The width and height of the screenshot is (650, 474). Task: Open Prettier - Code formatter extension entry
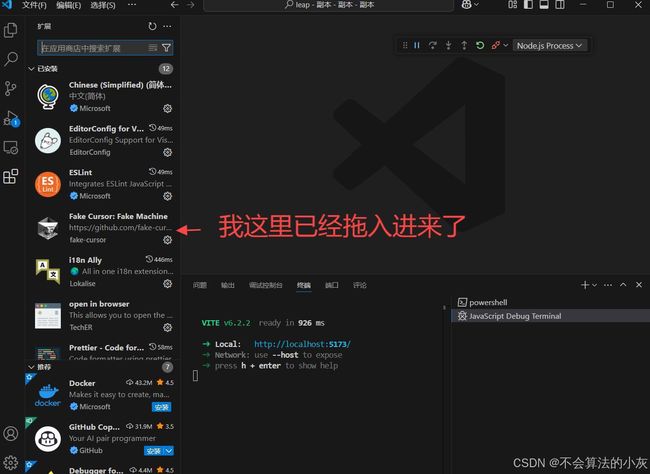click(x=103, y=351)
